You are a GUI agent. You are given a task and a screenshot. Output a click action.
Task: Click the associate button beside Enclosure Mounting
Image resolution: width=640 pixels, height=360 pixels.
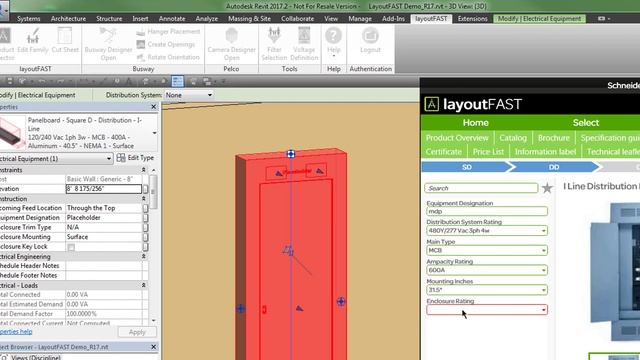(x=145, y=237)
